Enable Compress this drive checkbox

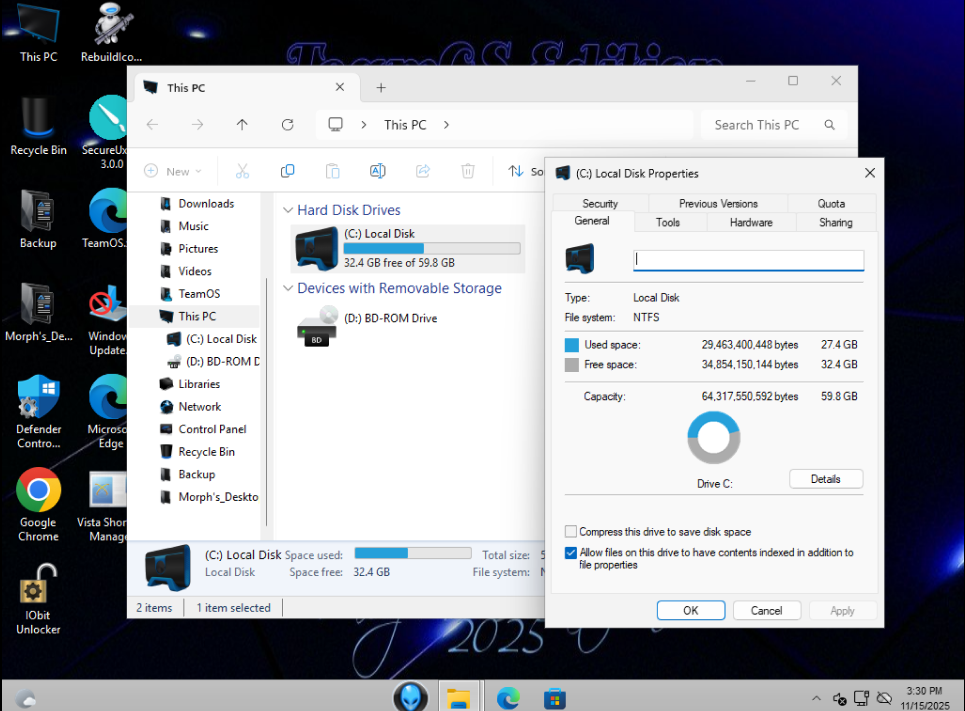571,532
